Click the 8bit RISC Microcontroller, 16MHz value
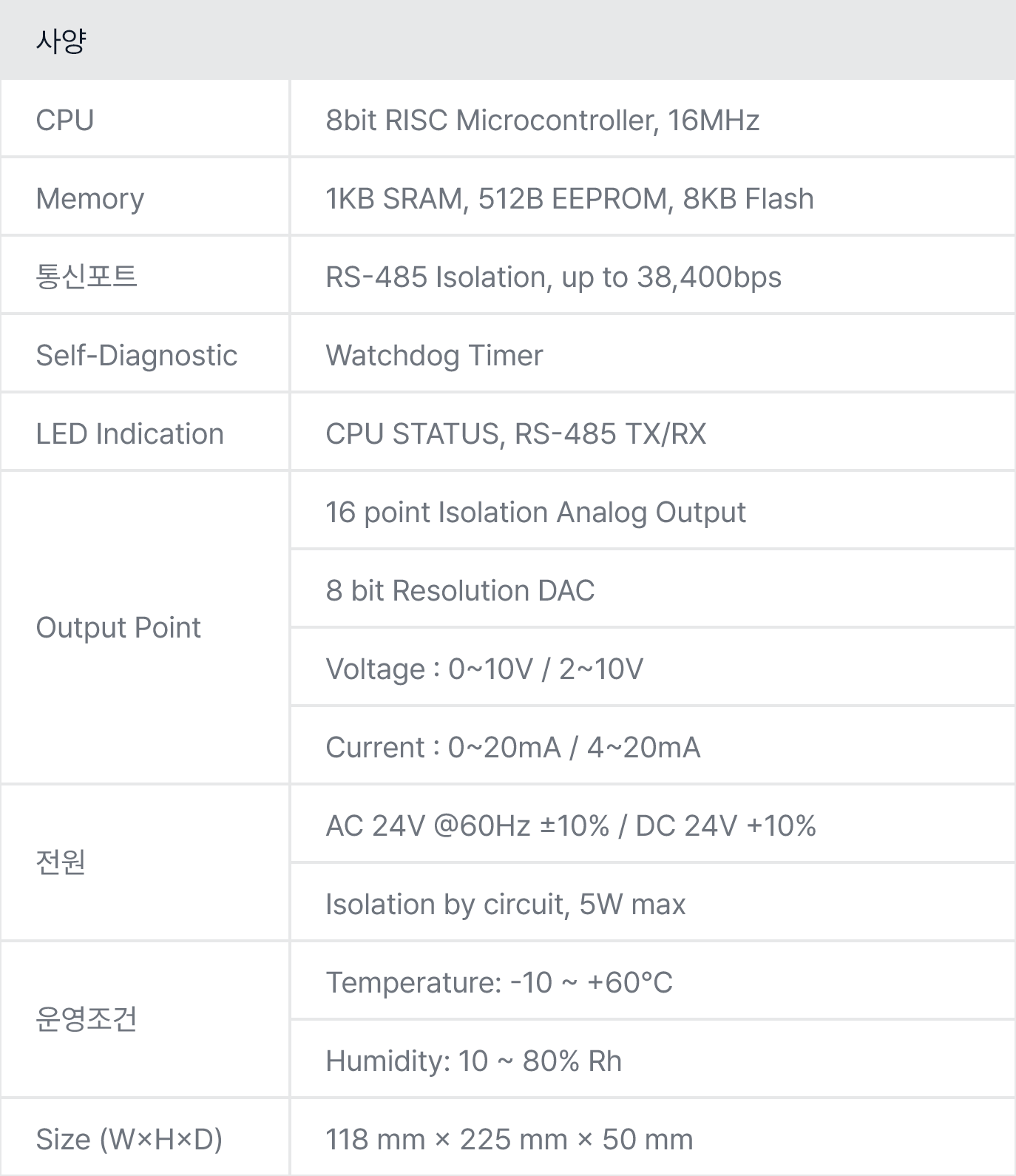The height and width of the screenshot is (1176, 1016). (x=542, y=121)
